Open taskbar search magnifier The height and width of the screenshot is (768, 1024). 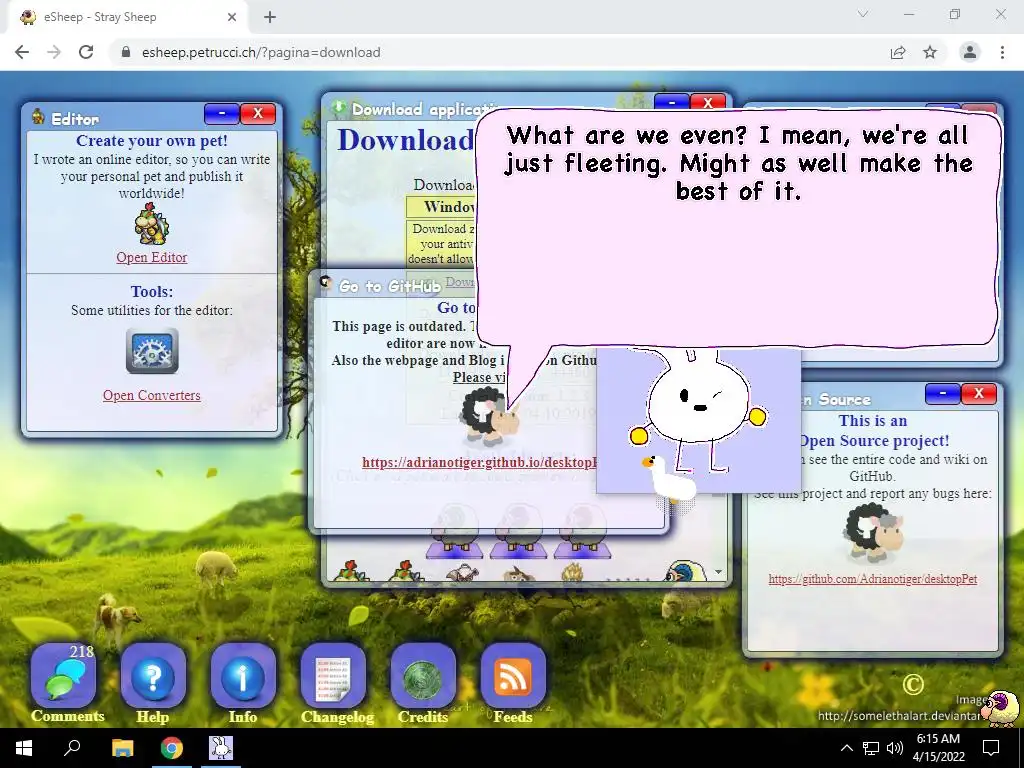72,748
